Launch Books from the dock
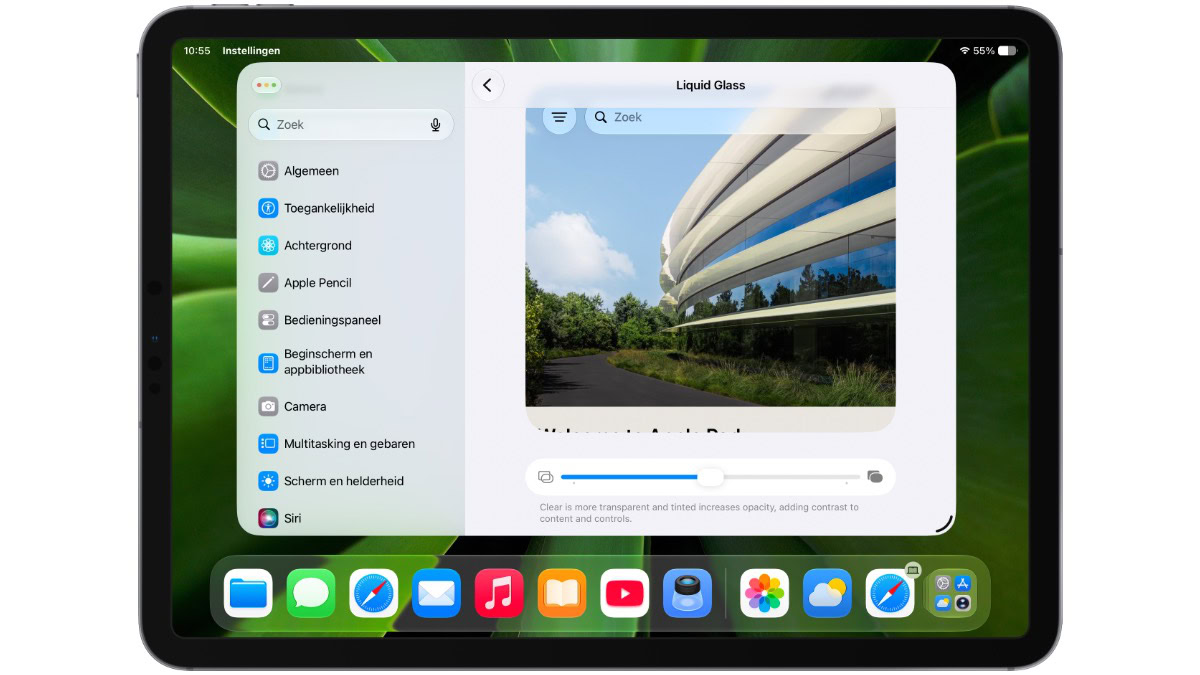1200x675 pixels. click(562, 594)
